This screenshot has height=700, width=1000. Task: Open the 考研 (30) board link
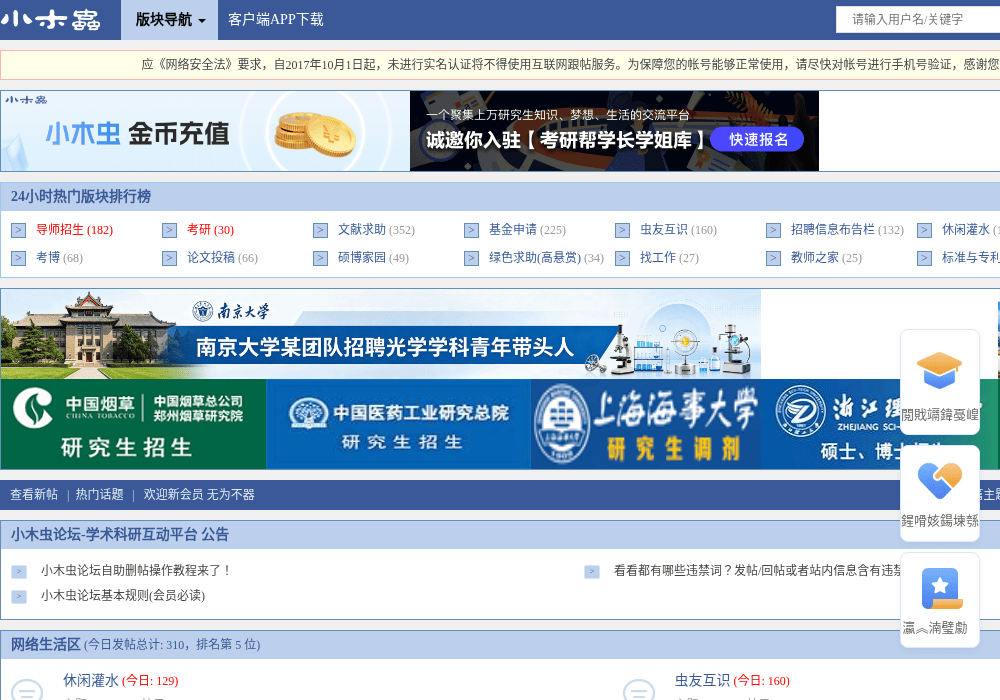tap(210, 230)
